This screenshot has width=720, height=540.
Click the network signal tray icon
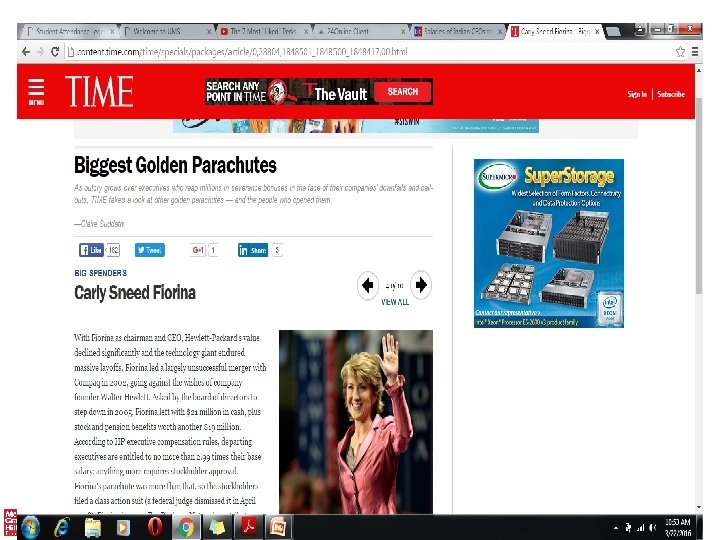pyautogui.click(x=640, y=528)
